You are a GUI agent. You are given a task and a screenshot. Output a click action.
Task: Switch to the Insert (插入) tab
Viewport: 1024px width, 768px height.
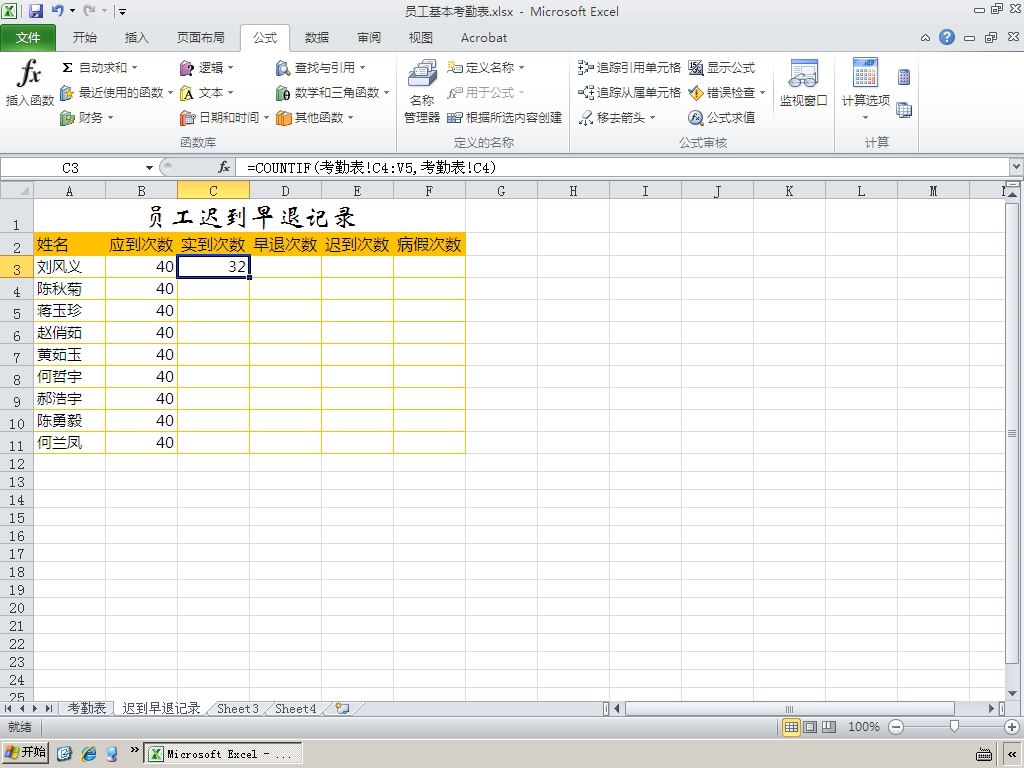click(136, 38)
